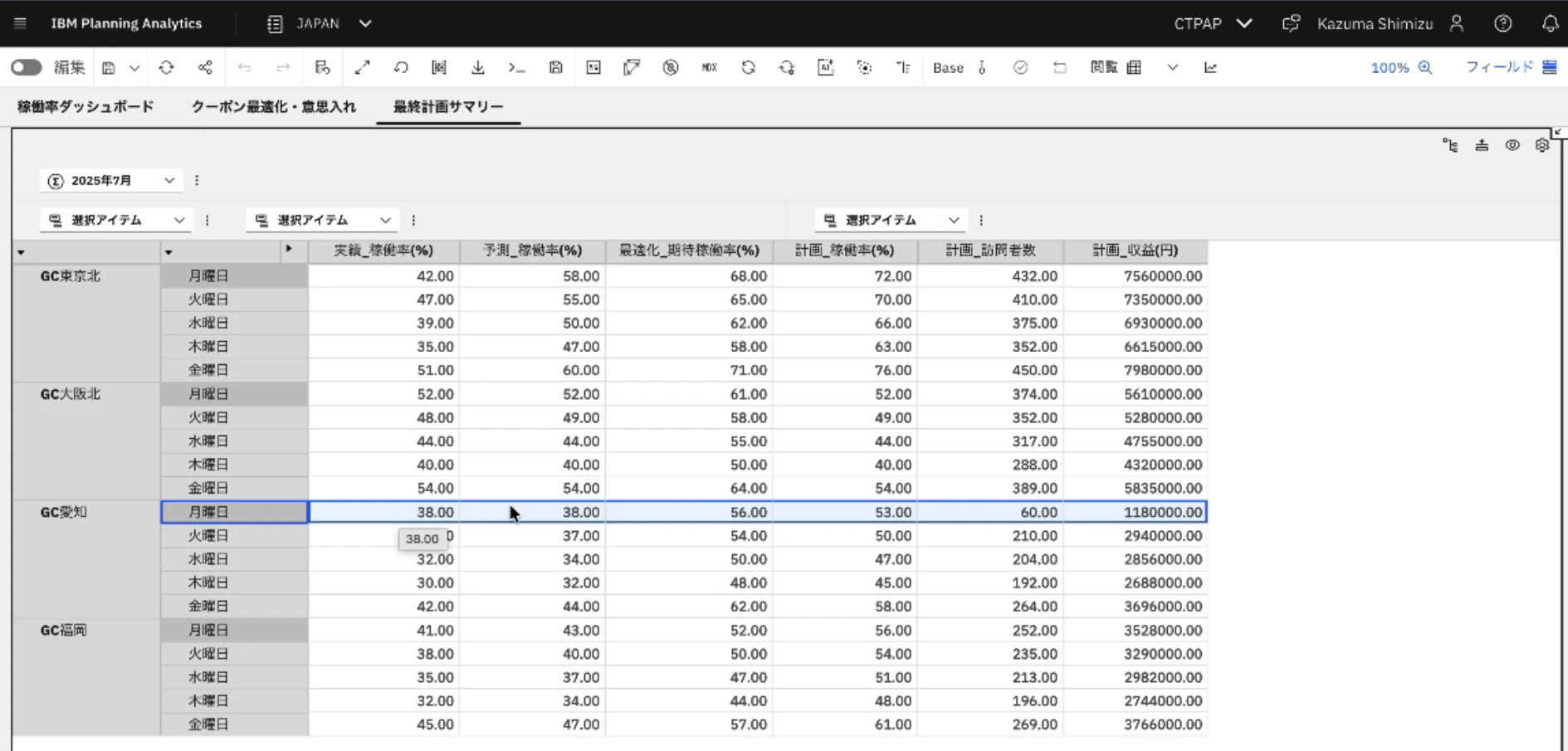Open the JAPAN book dropdown
Screen dimensions: 1568x751
[319, 23]
